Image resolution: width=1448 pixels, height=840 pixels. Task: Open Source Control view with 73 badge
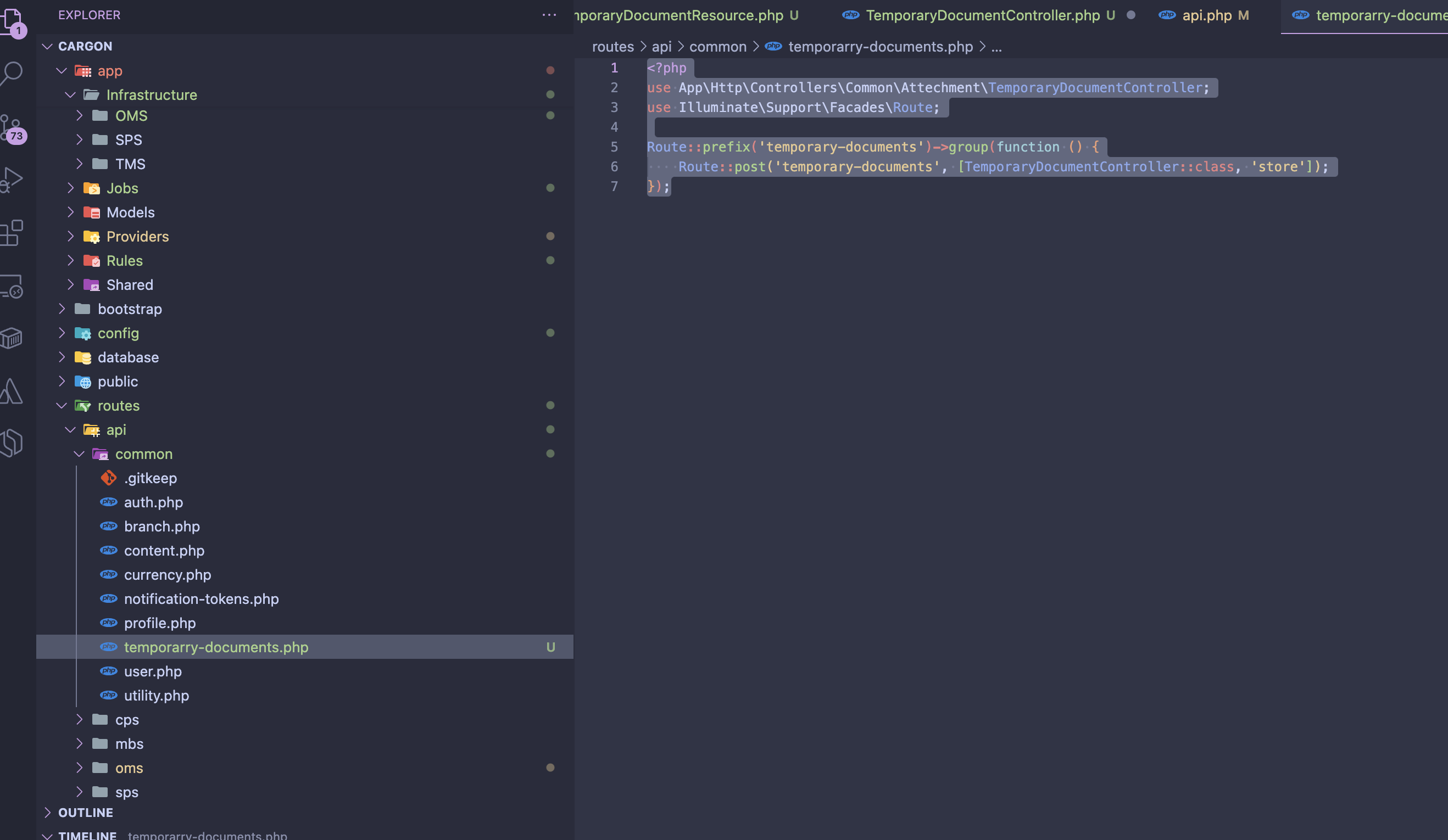click(12, 127)
